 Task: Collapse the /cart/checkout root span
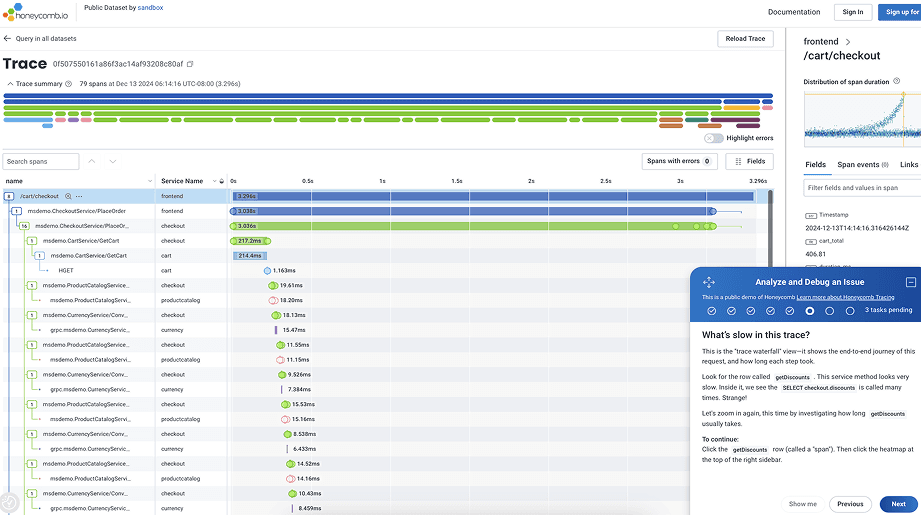9,197
